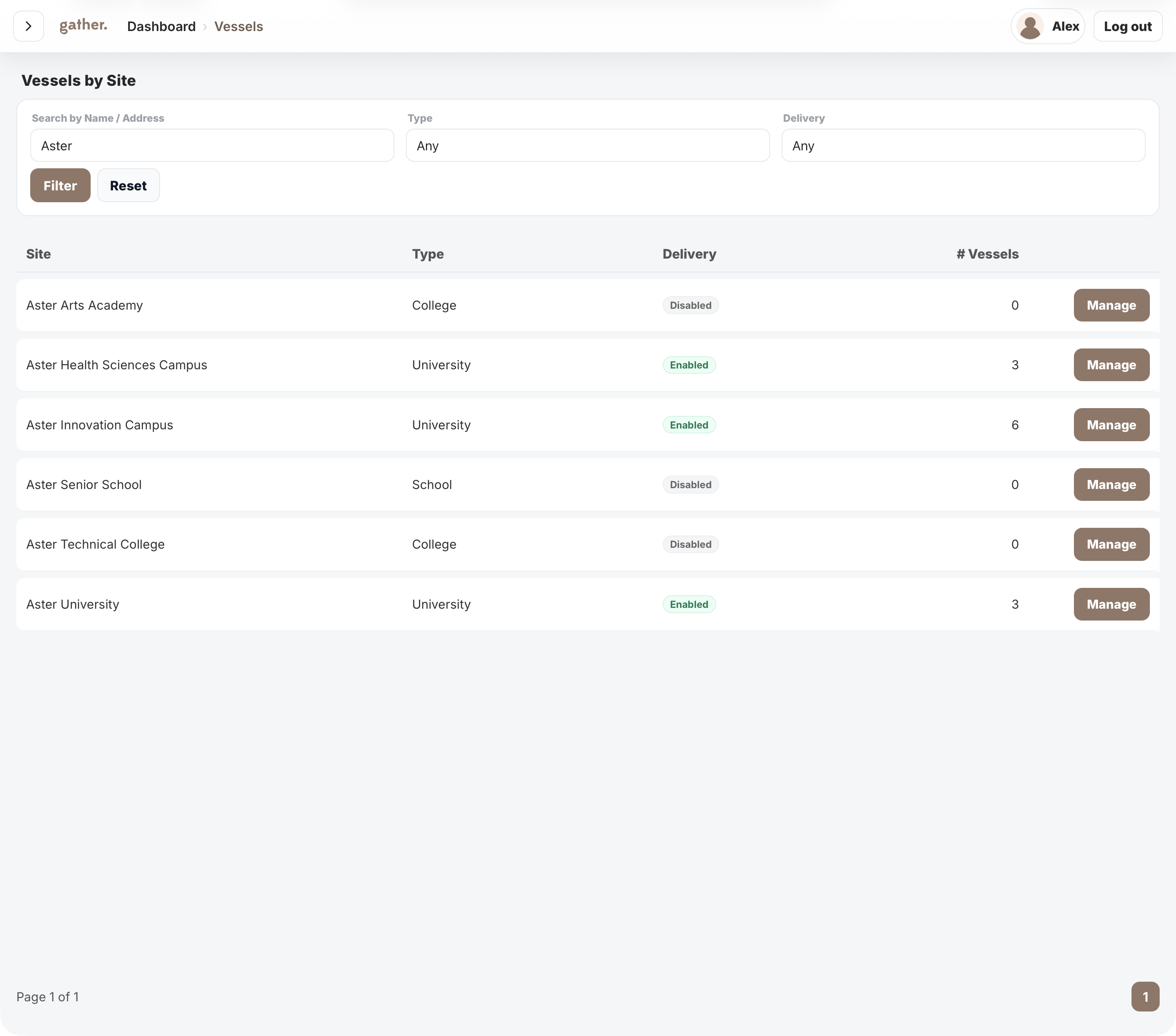Open the Type dropdown

click(588, 145)
